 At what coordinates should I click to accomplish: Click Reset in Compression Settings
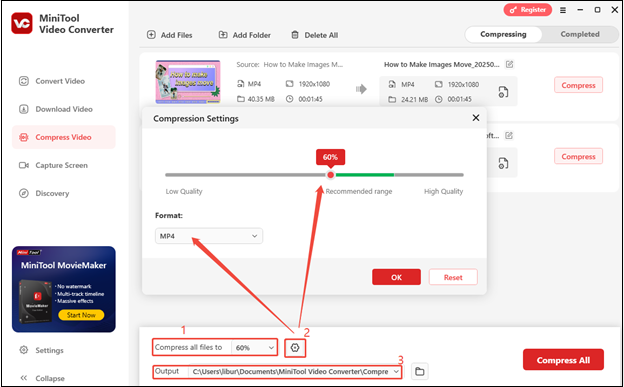(x=453, y=277)
